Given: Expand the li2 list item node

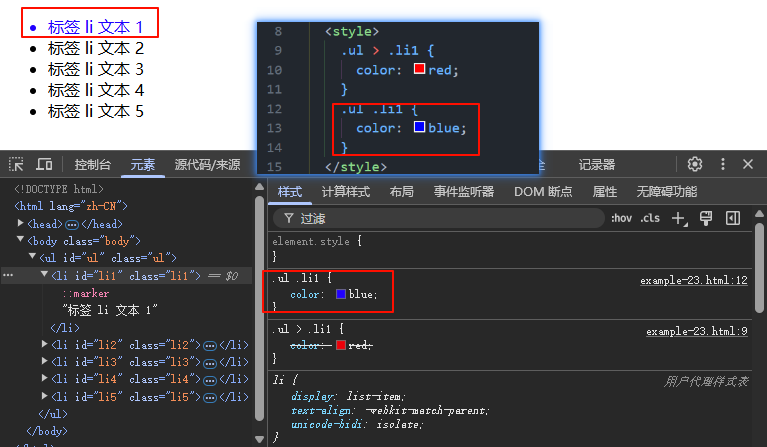Looking at the screenshot, I should [x=45, y=344].
